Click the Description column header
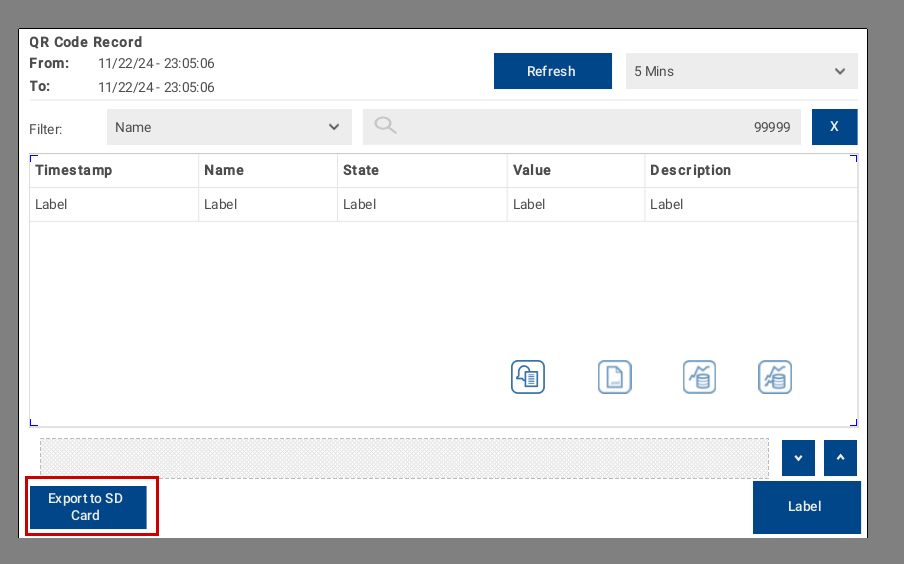904x564 pixels. point(751,171)
